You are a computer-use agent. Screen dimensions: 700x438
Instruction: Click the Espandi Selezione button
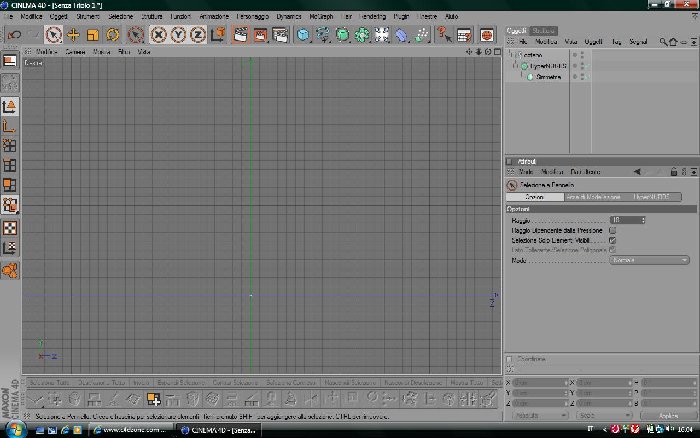click(181, 383)
